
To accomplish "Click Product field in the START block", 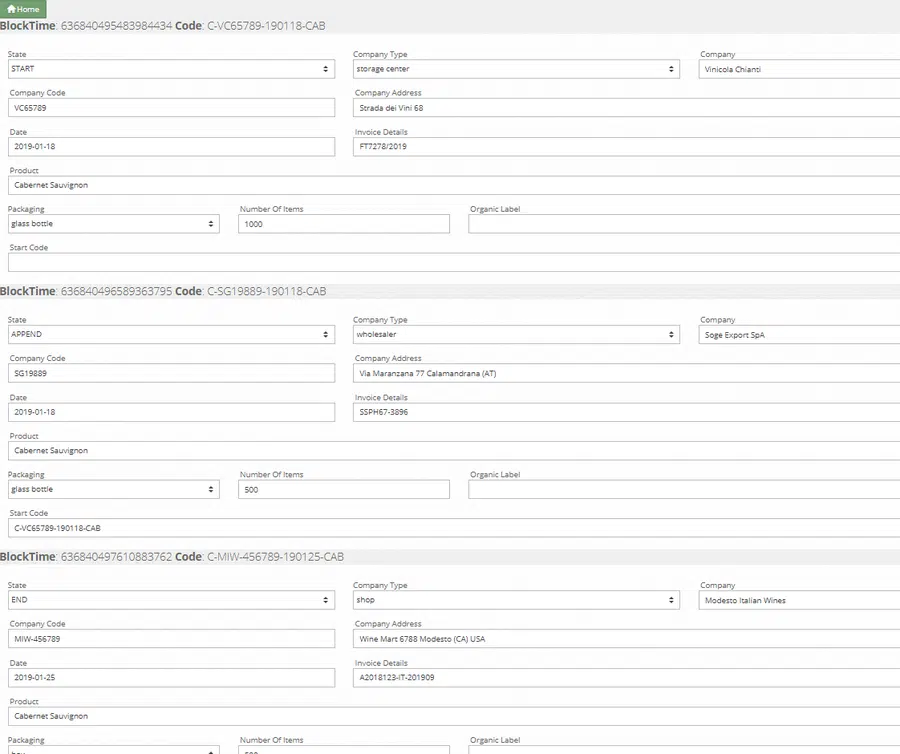I will [454, 185].
